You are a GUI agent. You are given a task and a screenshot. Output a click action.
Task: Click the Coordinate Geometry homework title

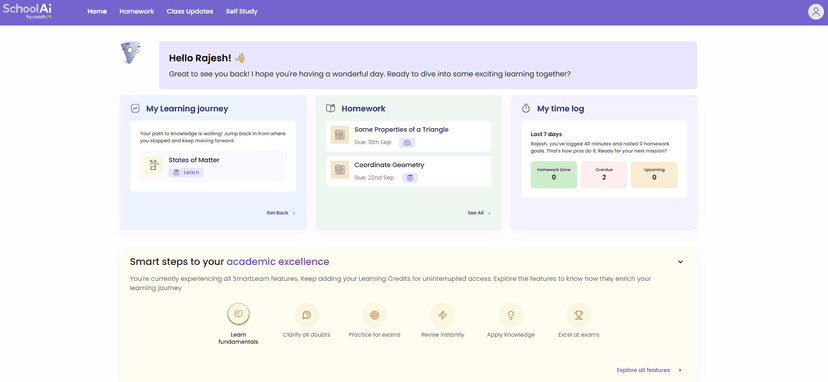point(389,165)
